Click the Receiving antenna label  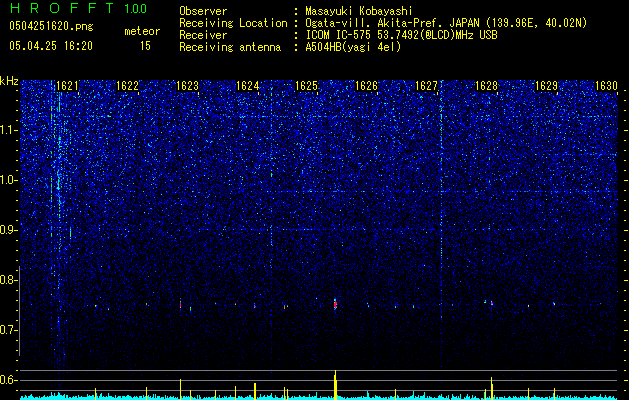point(230,47)
